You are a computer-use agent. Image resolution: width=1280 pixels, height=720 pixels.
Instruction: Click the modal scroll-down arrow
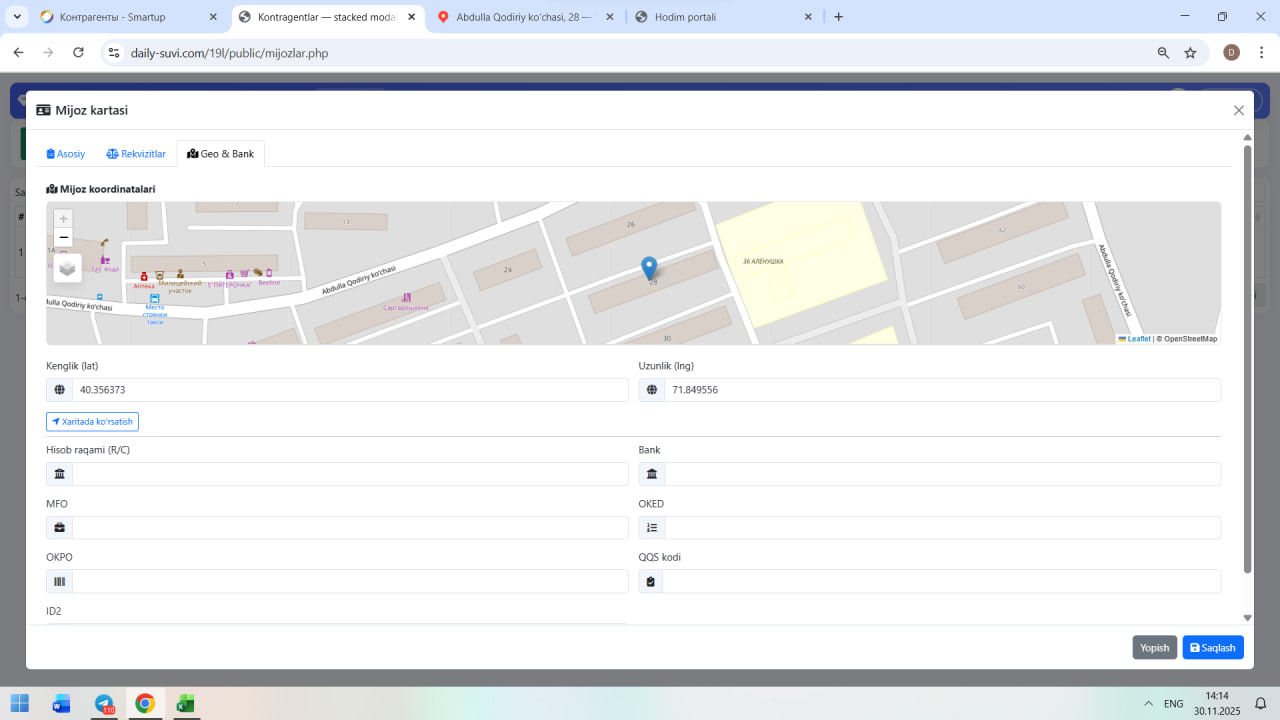1247,618
